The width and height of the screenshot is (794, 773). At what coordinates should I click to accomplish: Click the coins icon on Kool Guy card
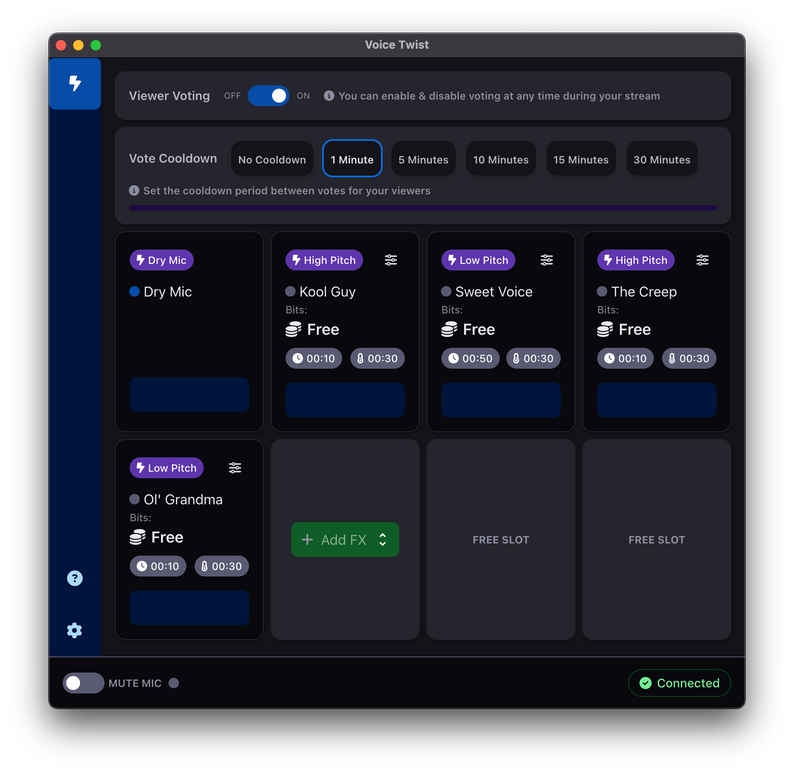pyautogui.click(x=294, y=330)
